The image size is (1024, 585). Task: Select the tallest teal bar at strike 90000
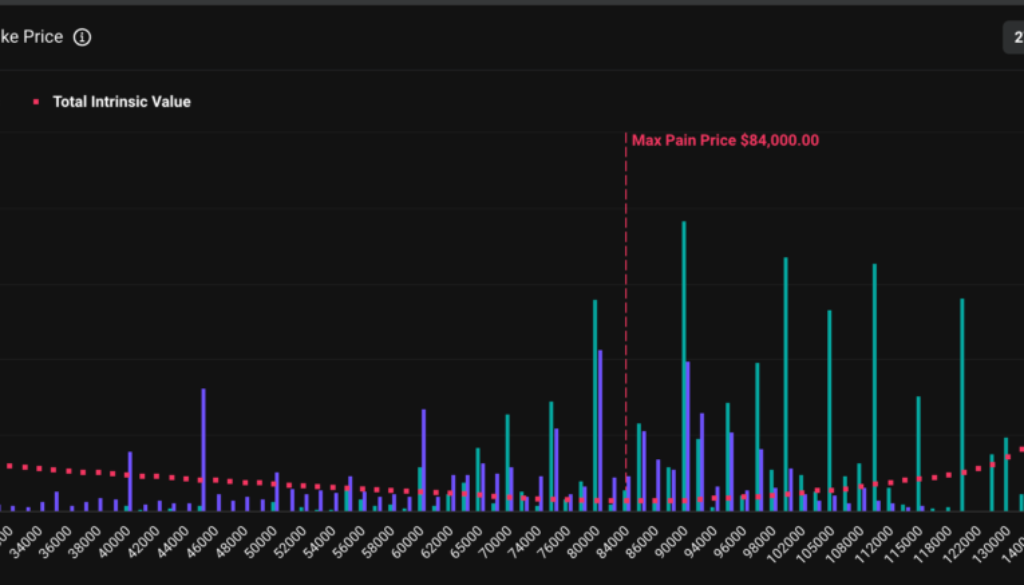pos(684,366)
